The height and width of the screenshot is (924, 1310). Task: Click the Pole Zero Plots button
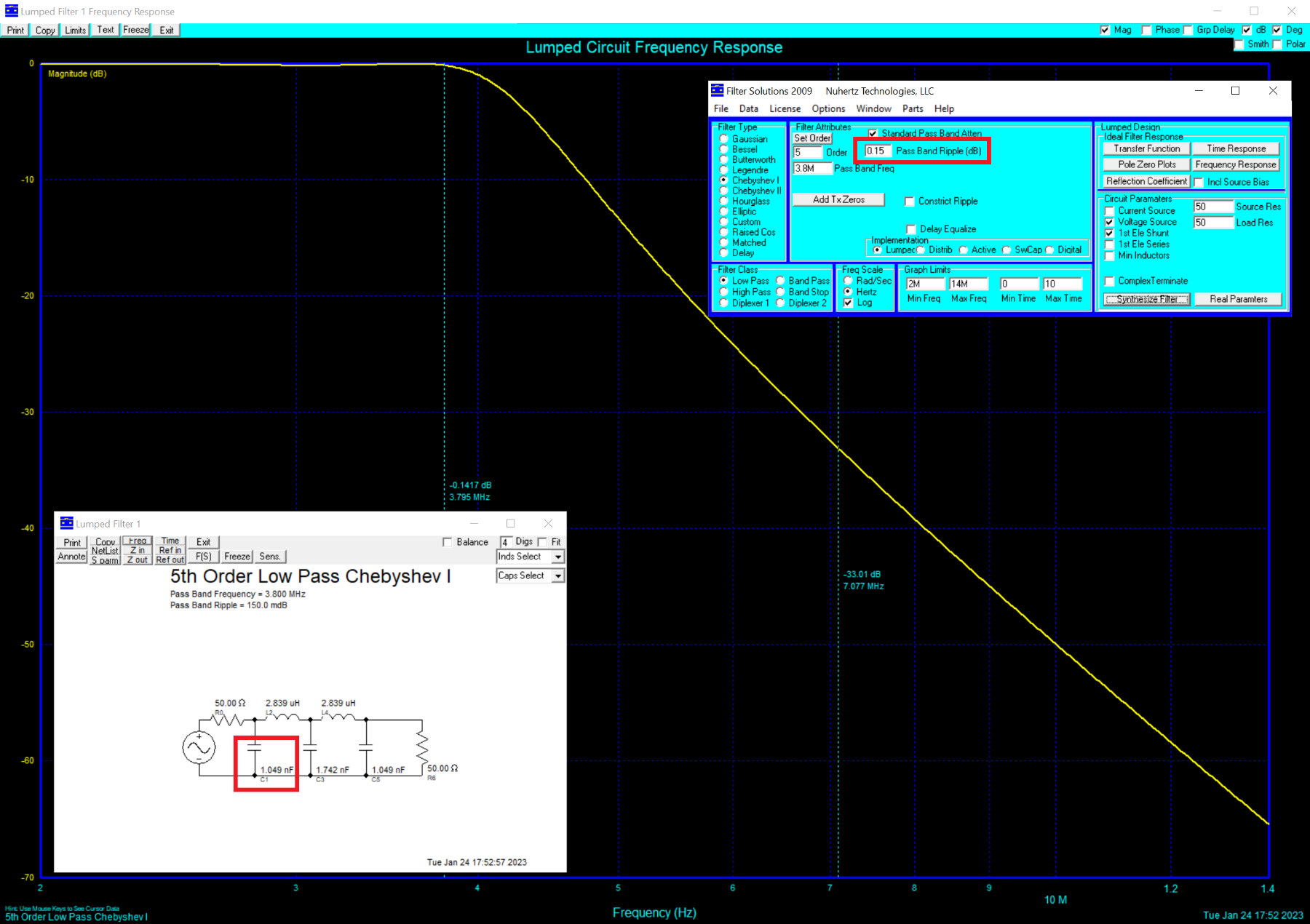point(1146,164)
